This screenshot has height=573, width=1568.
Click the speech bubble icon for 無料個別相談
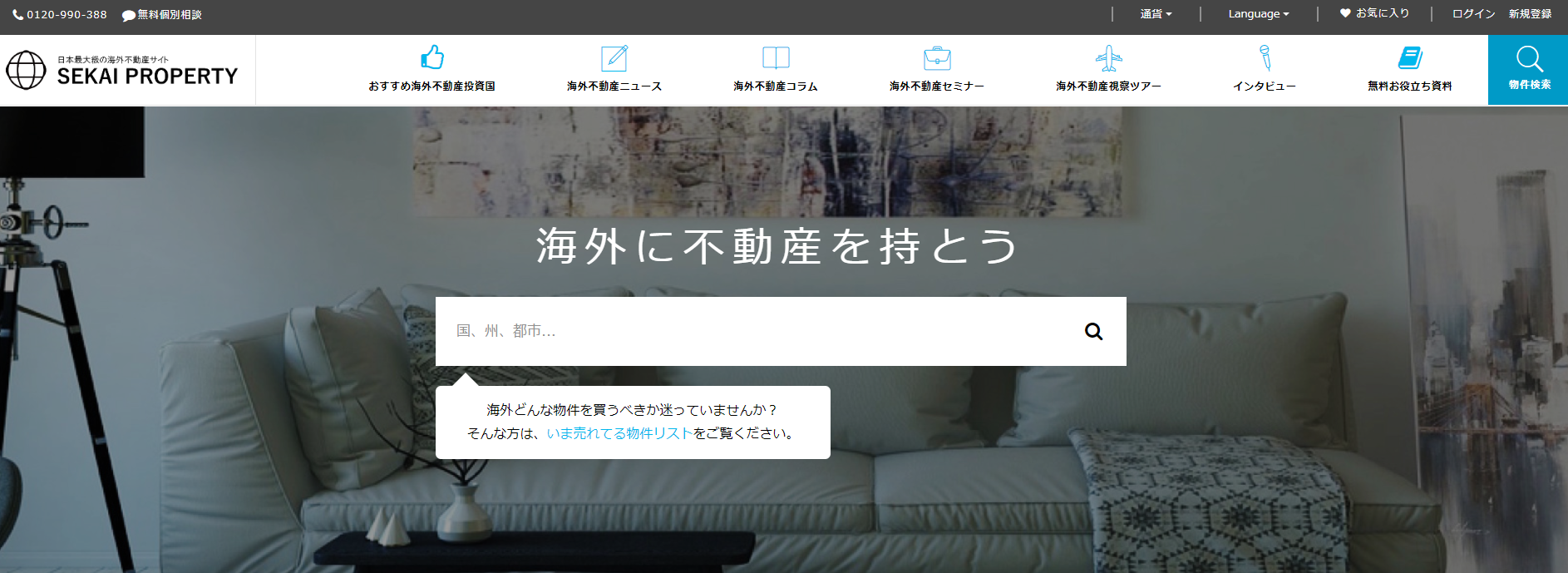[129, 16]
